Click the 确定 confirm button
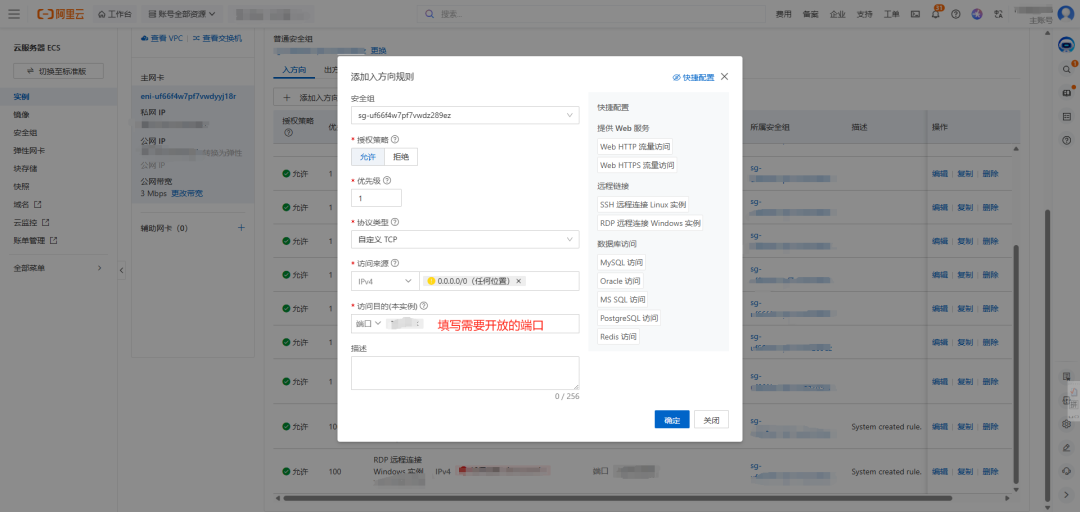This screenshot has height=512, width=1080. coord(671,420)
